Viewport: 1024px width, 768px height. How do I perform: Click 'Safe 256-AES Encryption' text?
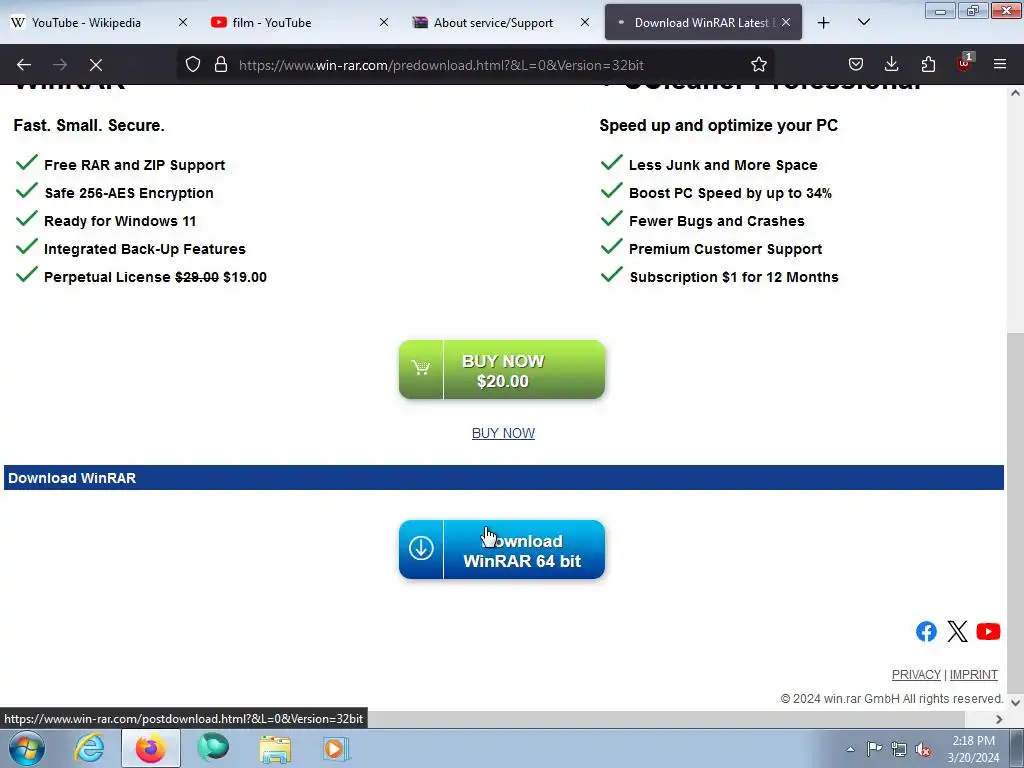(x=129, y=193)
